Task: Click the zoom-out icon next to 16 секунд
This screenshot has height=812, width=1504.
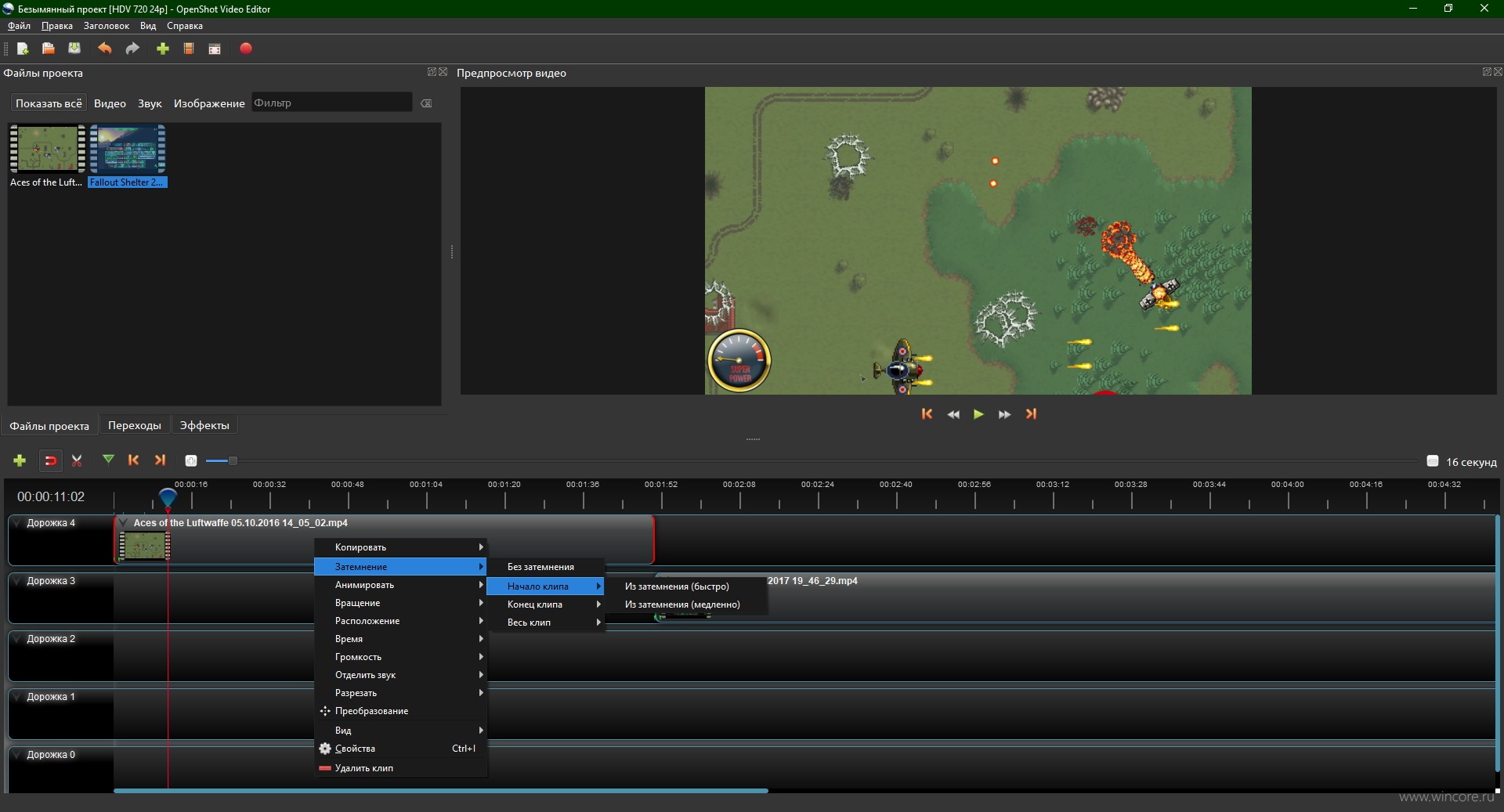Action: tap(1433, 461)
